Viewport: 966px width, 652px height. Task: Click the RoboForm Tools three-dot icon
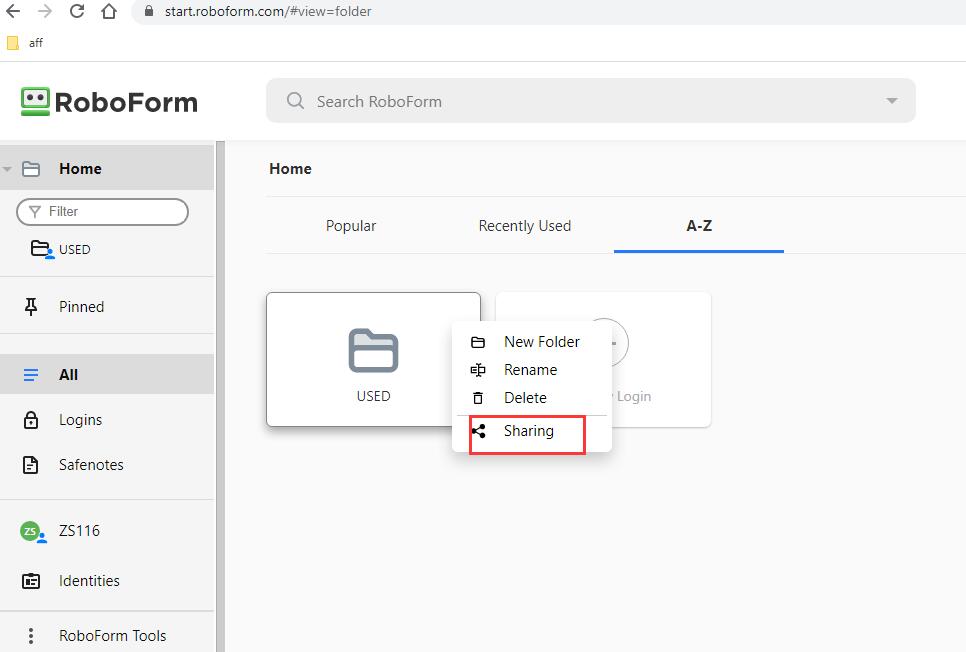point(31,636)
